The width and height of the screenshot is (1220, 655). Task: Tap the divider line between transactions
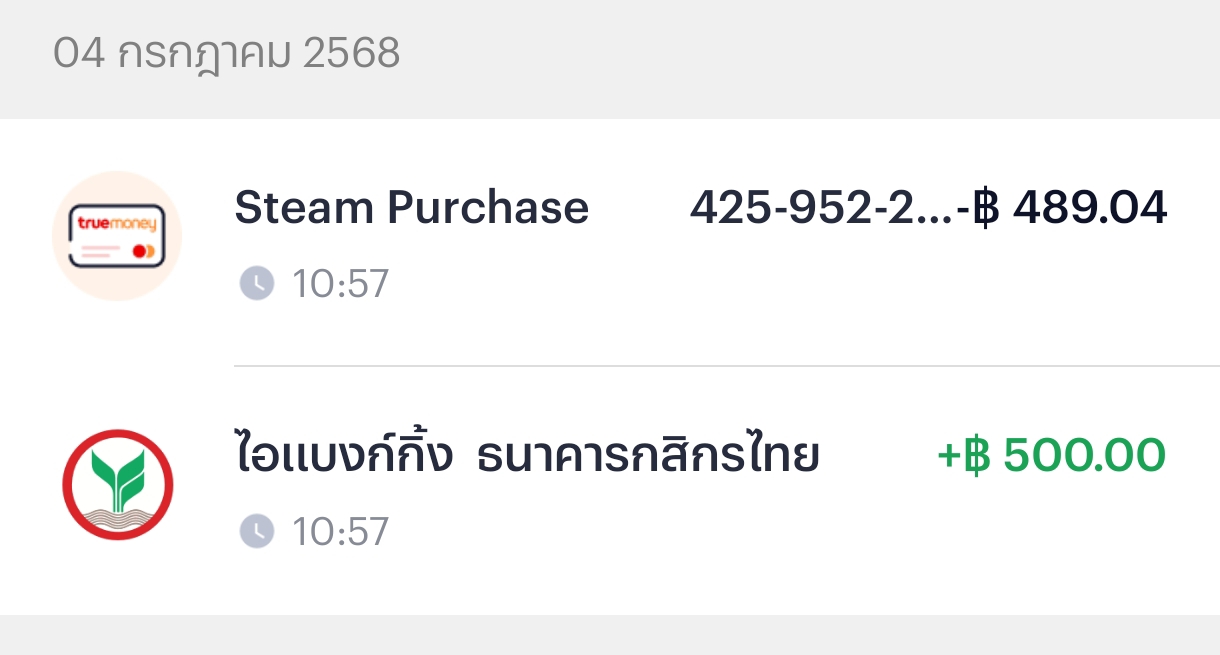(x=727, y=366)
